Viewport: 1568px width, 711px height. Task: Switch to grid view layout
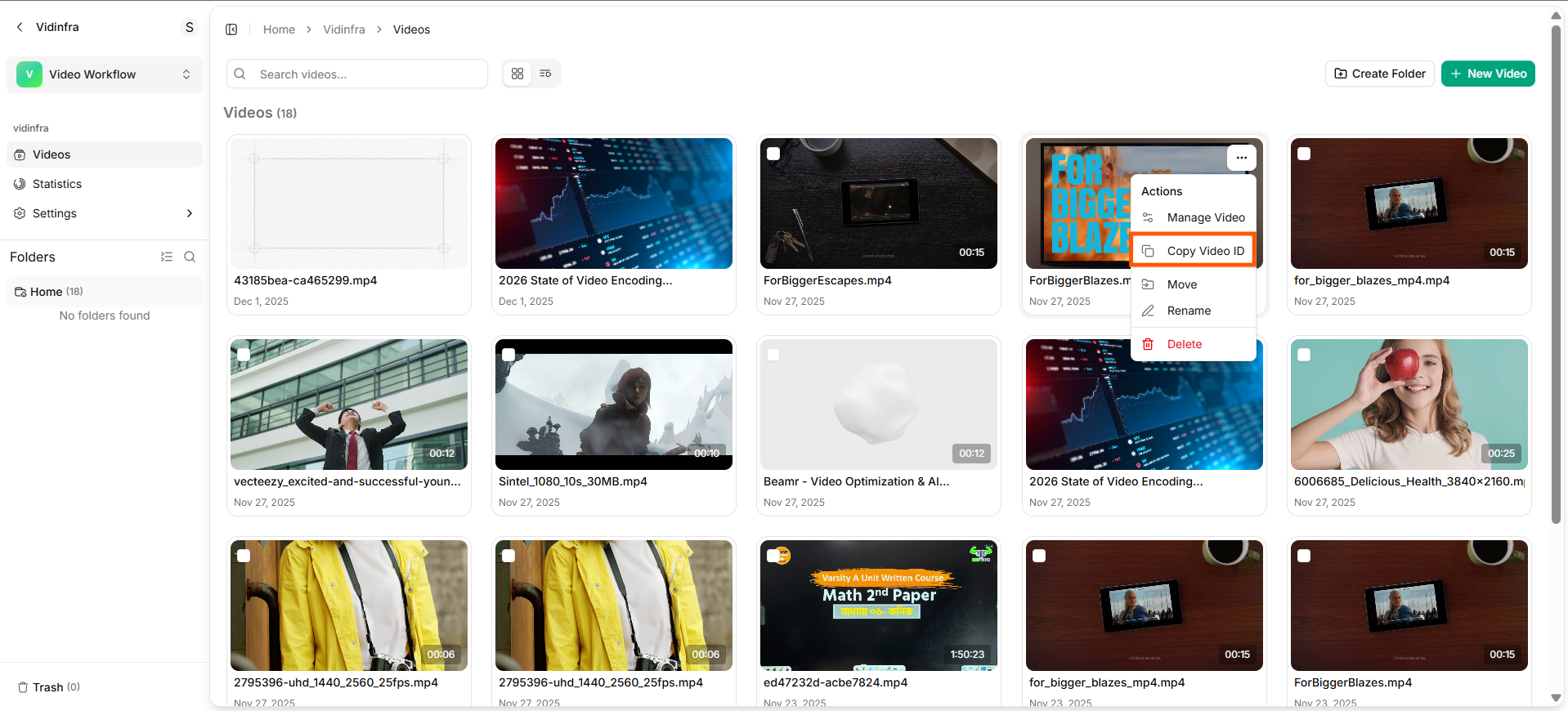(517, 74)
